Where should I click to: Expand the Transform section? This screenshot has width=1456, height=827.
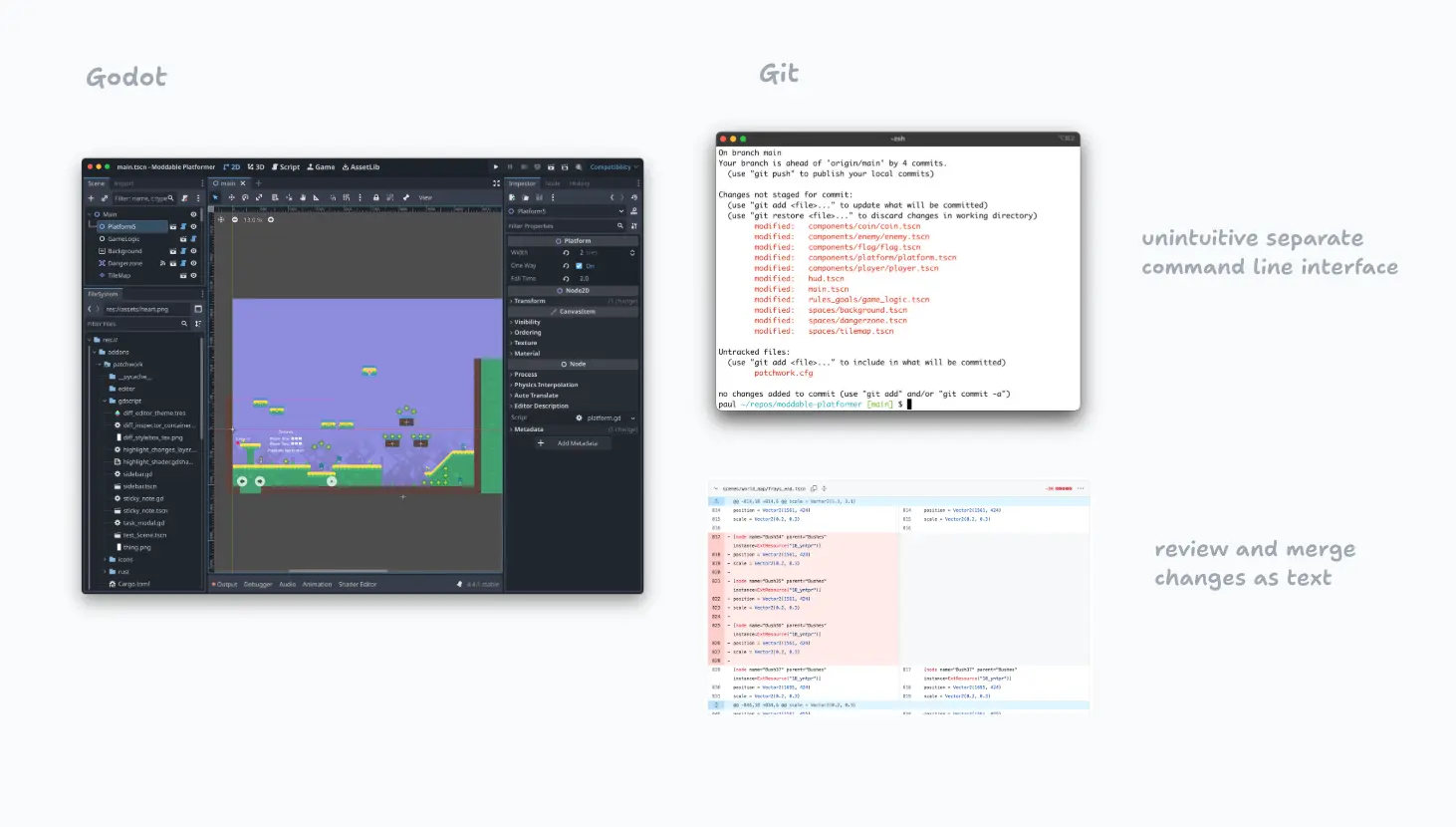[x=530, y=301]
